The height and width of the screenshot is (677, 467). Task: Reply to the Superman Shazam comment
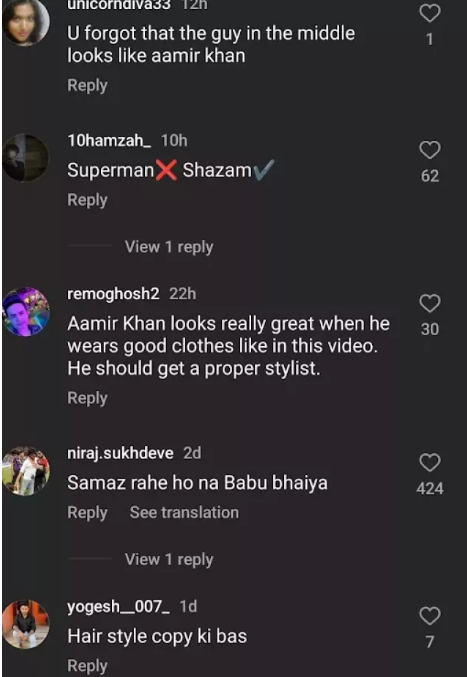(87, 200)
